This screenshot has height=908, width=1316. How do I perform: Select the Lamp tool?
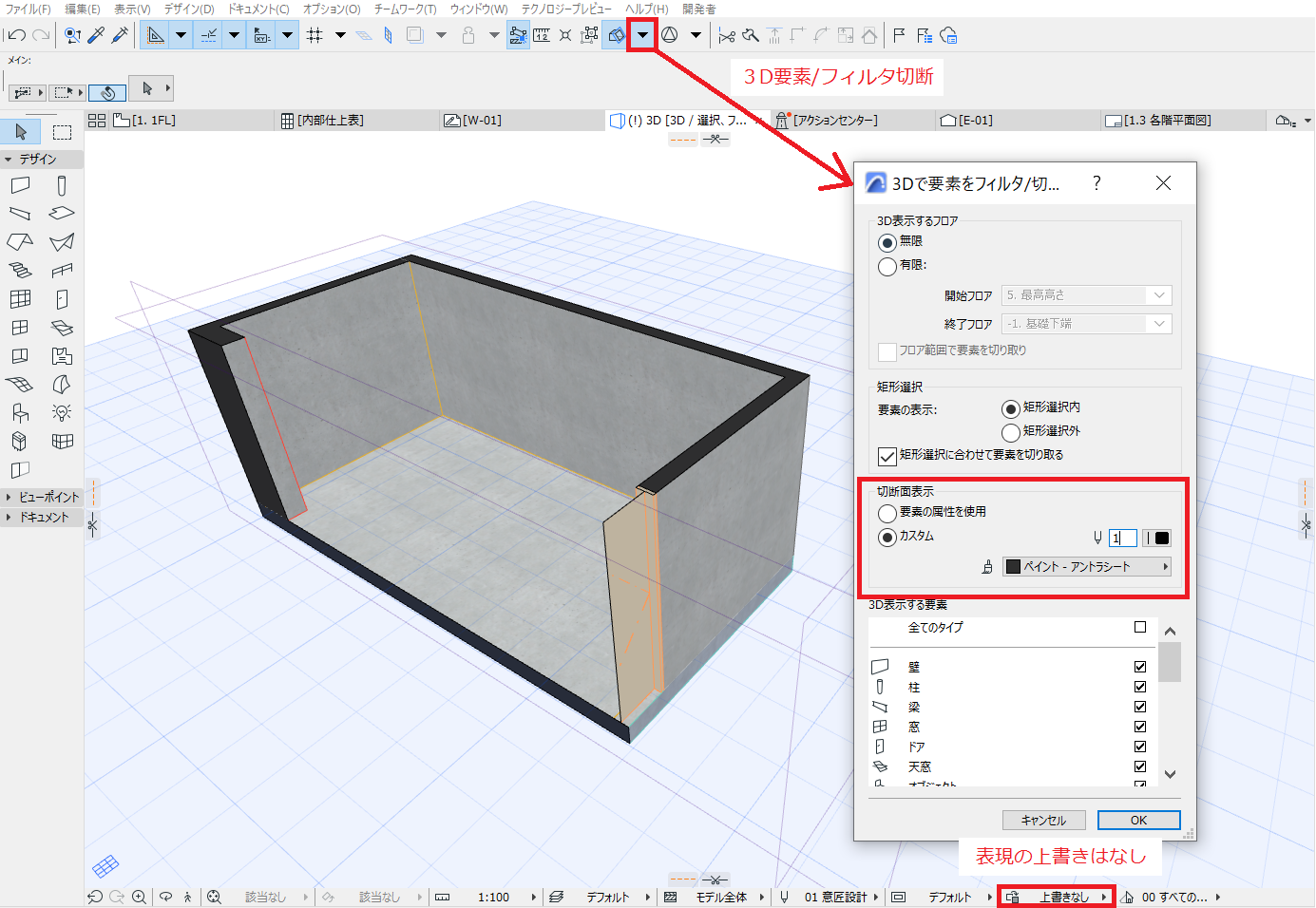click(x=62, y=413)
